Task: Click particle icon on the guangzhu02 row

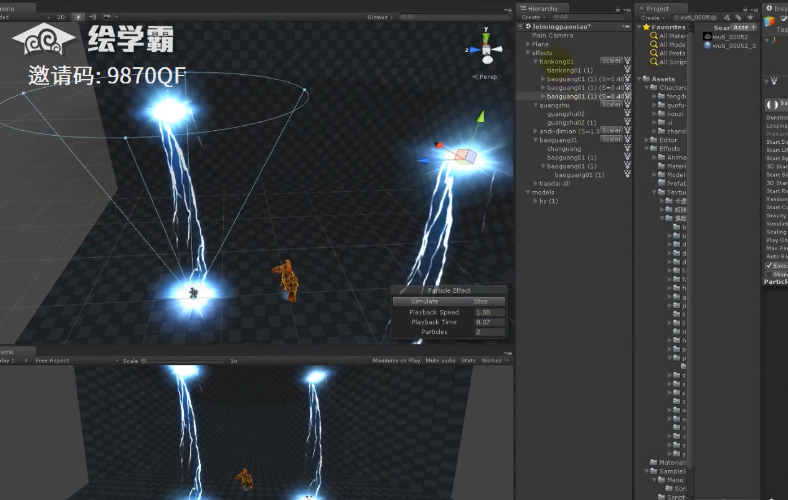Action: point(627,114)
